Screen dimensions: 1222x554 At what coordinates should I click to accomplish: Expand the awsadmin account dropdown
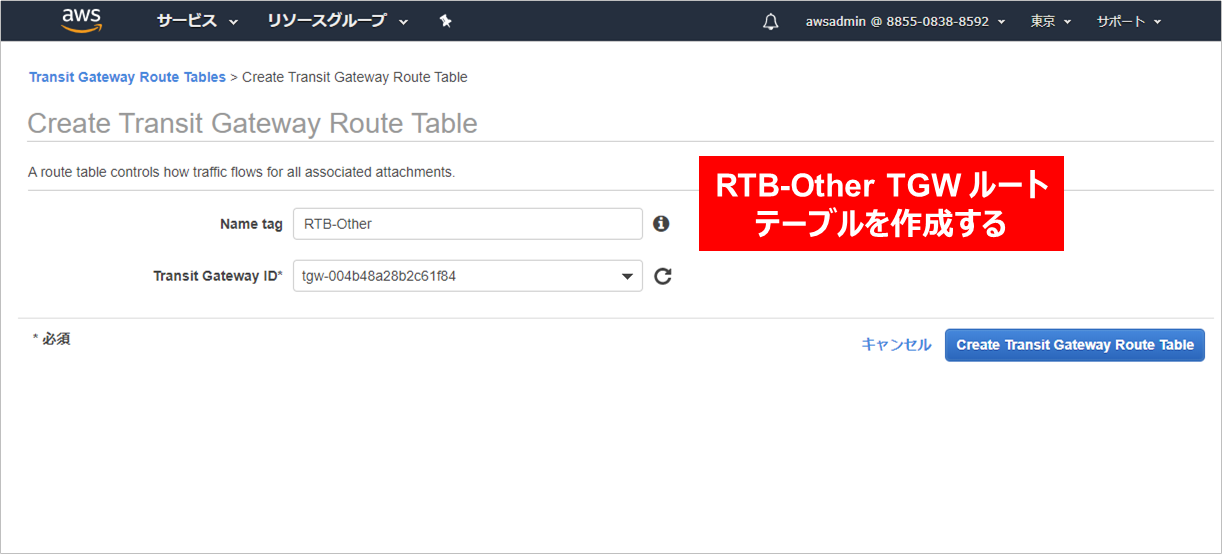pyautogui.click(x=905, y=21)
